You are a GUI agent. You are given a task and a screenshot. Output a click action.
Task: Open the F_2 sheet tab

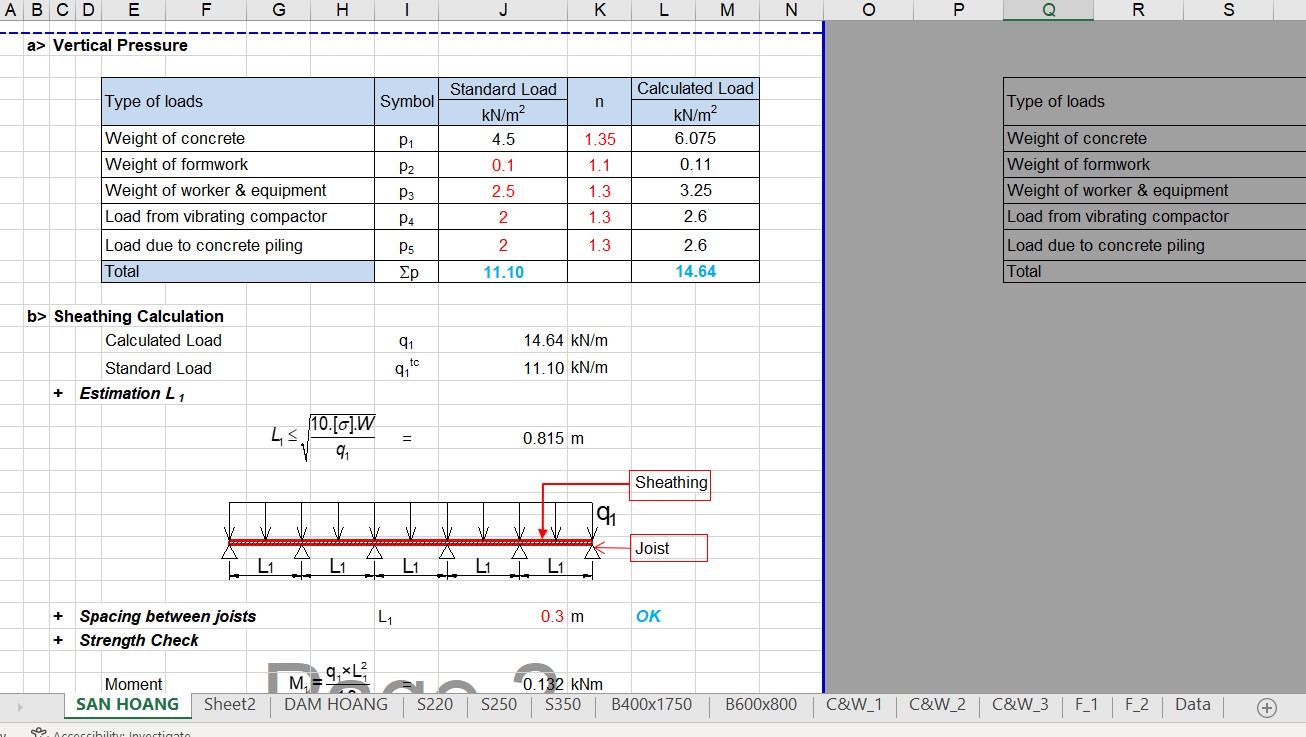tap(1137, 704)
